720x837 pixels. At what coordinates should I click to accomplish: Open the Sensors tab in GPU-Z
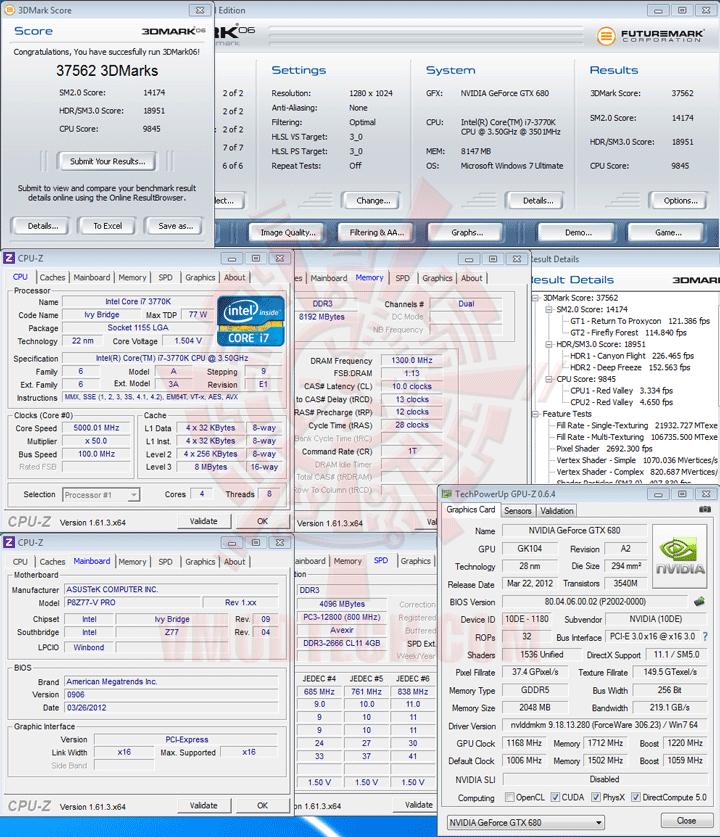point(518,511)
